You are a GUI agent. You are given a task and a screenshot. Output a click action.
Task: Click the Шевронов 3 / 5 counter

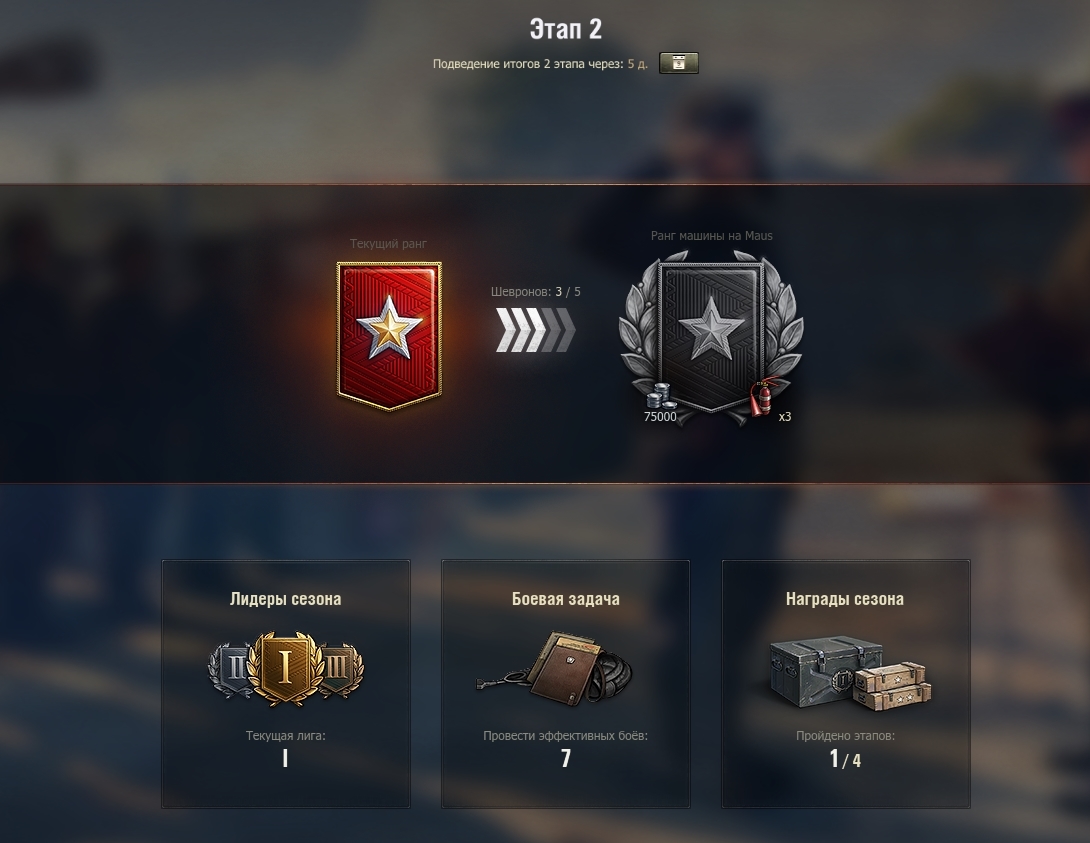tap(536, 292)
